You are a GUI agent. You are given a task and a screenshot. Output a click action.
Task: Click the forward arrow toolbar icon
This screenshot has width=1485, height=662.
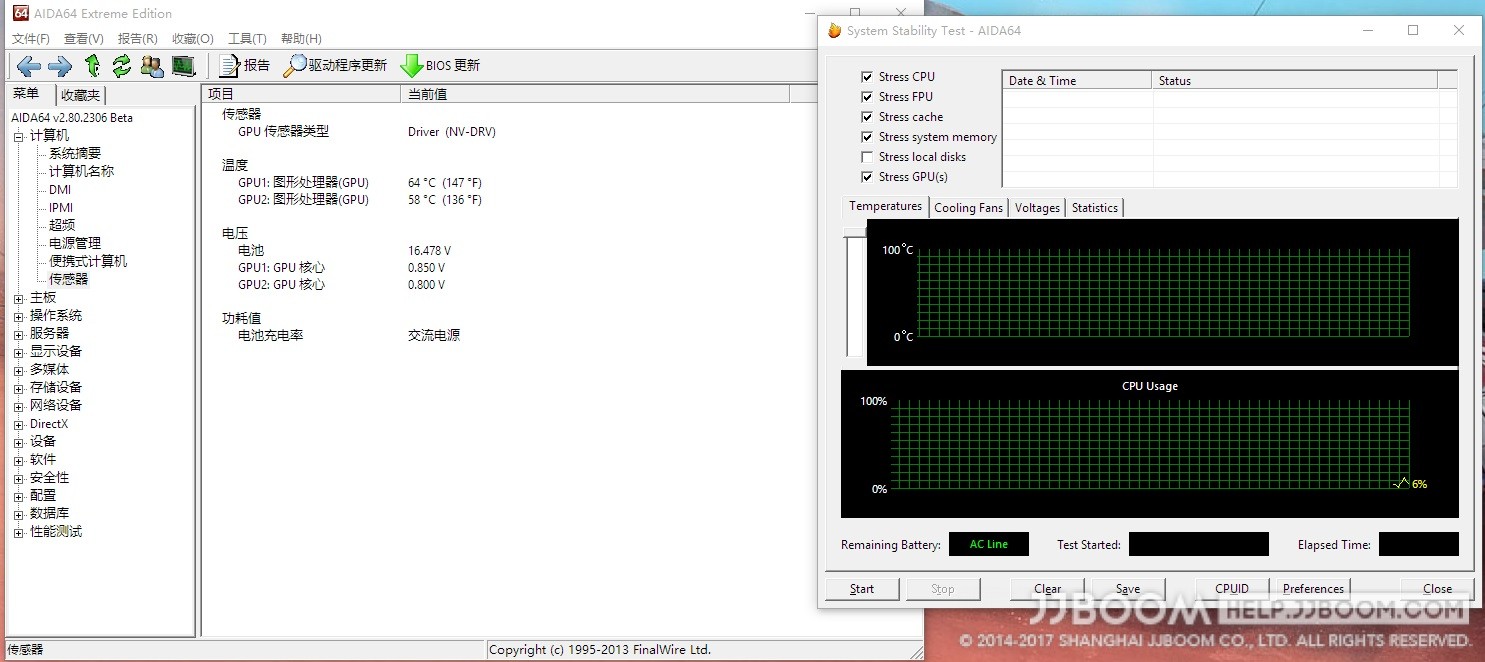tap(60, 66)
